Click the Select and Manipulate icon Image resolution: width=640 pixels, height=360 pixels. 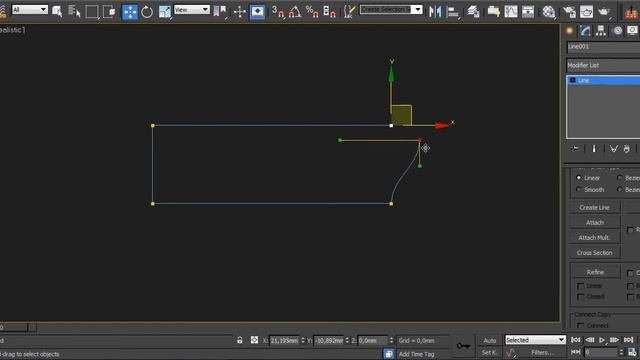click(240, 11)
